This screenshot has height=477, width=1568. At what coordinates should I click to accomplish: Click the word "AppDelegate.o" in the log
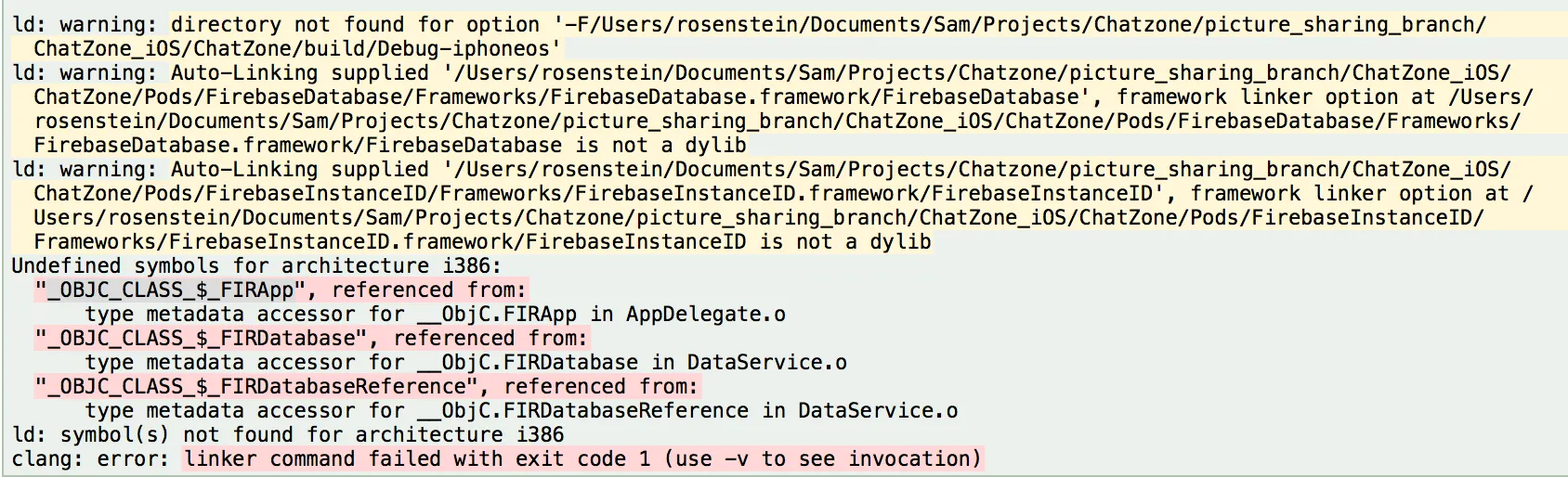[x=706, y=315]
